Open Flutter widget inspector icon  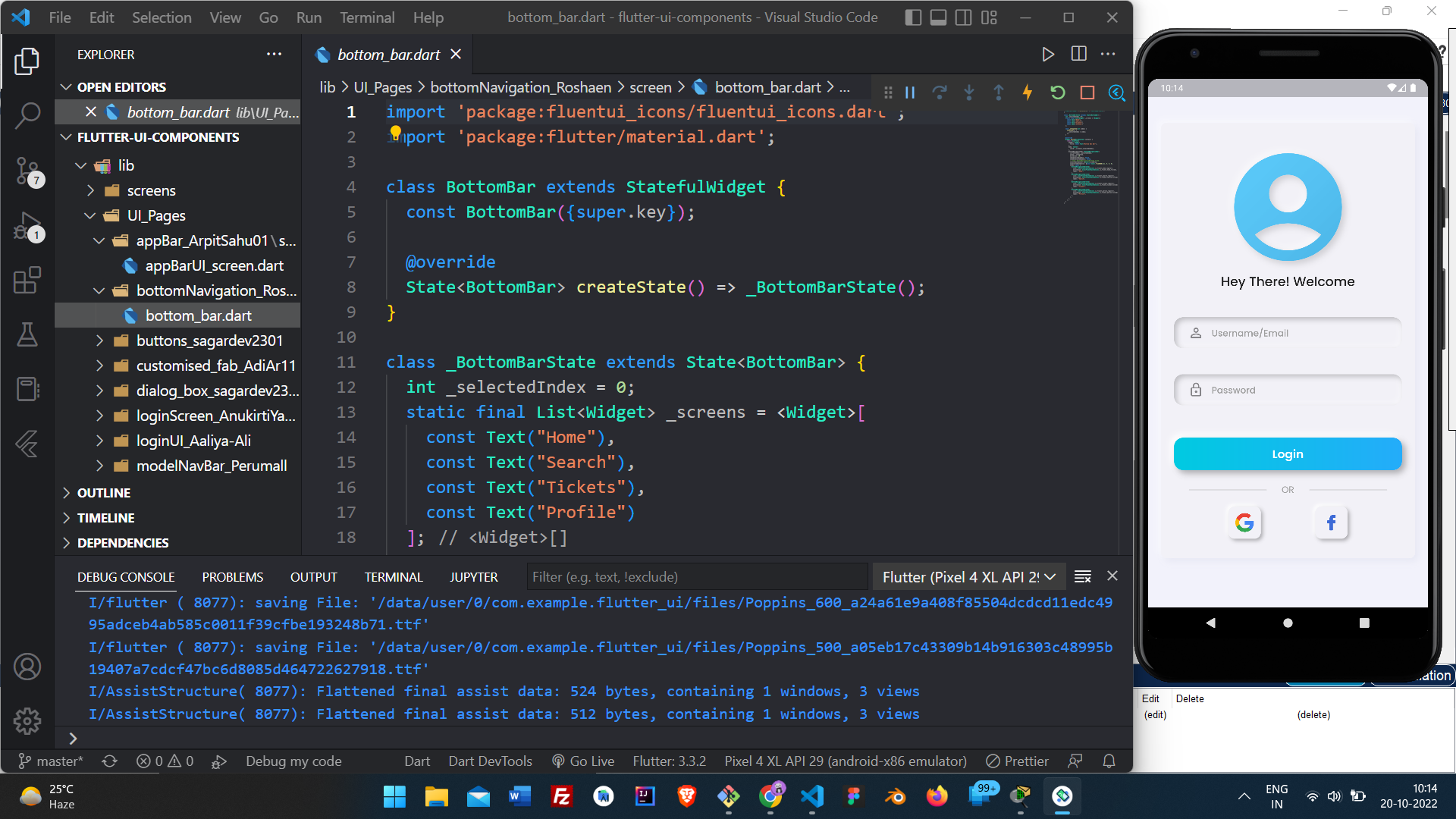(x=1116, y=93)
